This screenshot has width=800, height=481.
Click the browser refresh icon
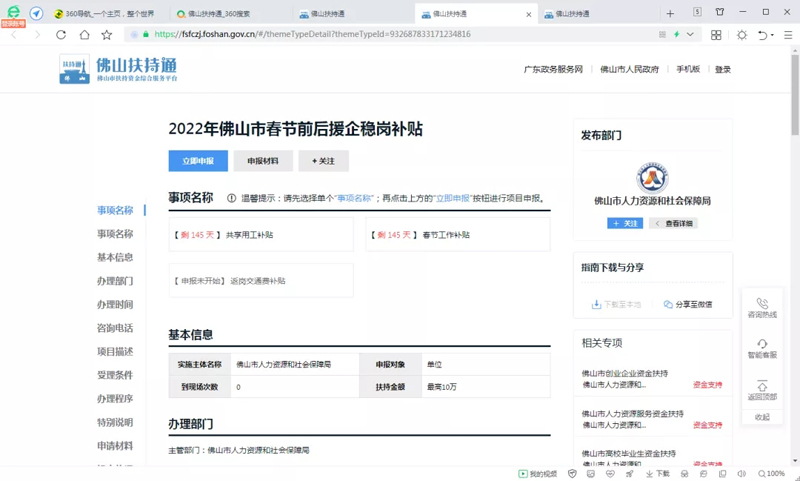pos(61,35)
